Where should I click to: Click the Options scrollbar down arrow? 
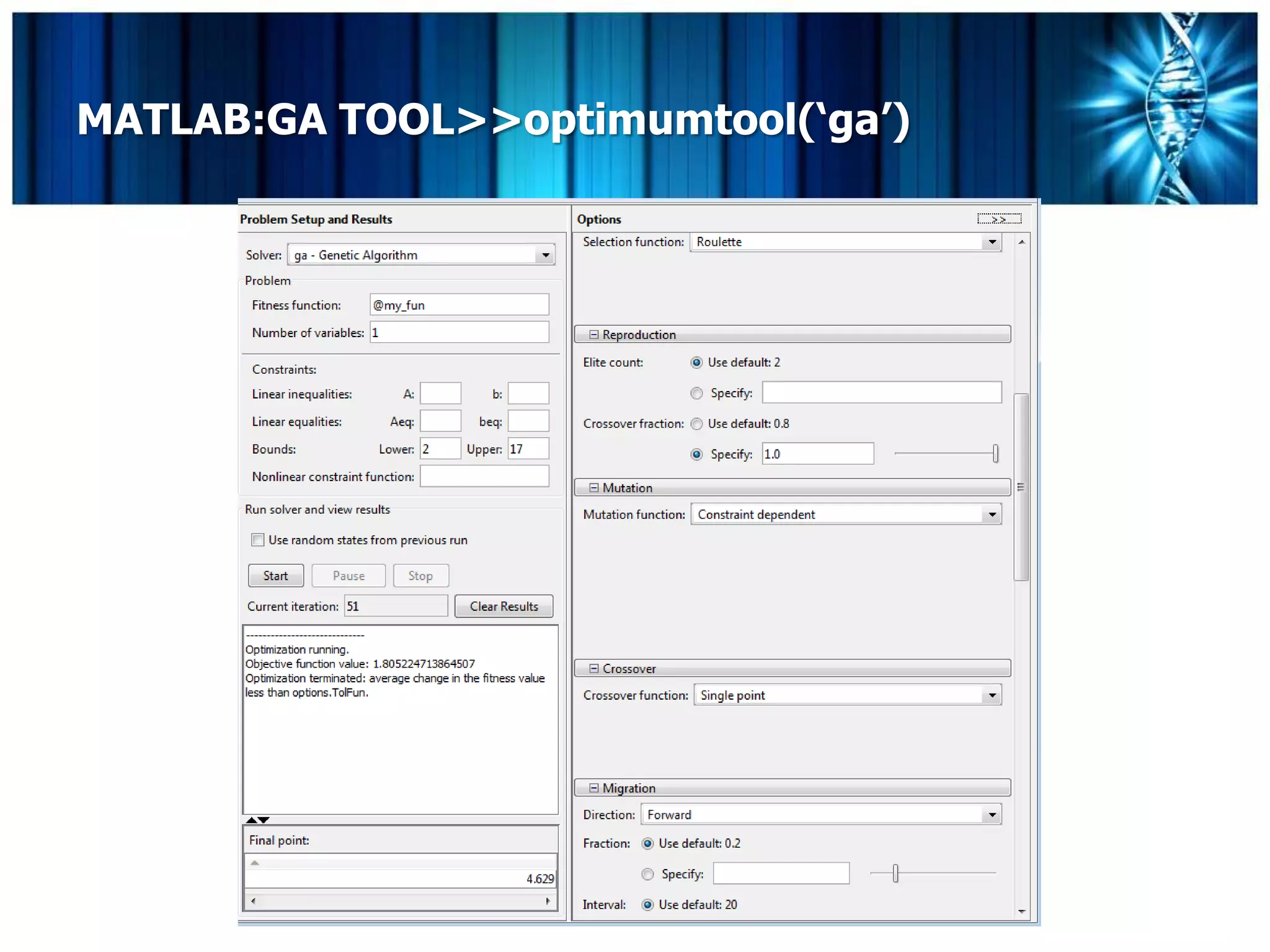point(1021,912)
